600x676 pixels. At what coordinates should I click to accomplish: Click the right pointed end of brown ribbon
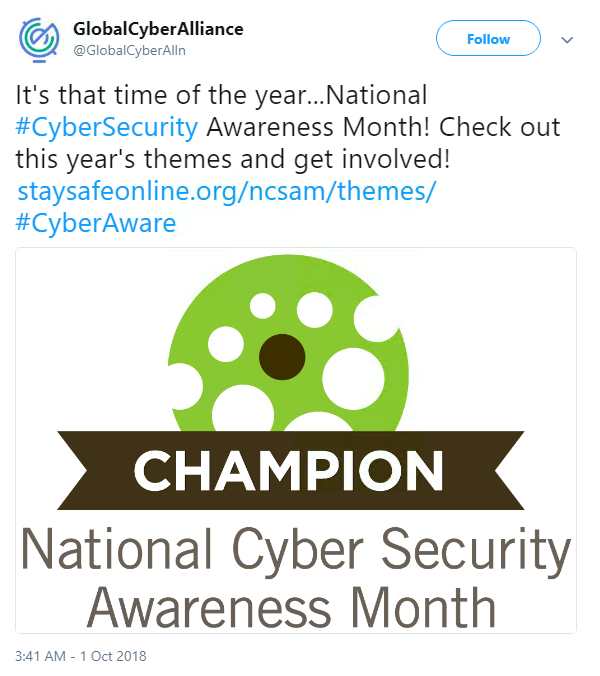(x=509, y=470)
